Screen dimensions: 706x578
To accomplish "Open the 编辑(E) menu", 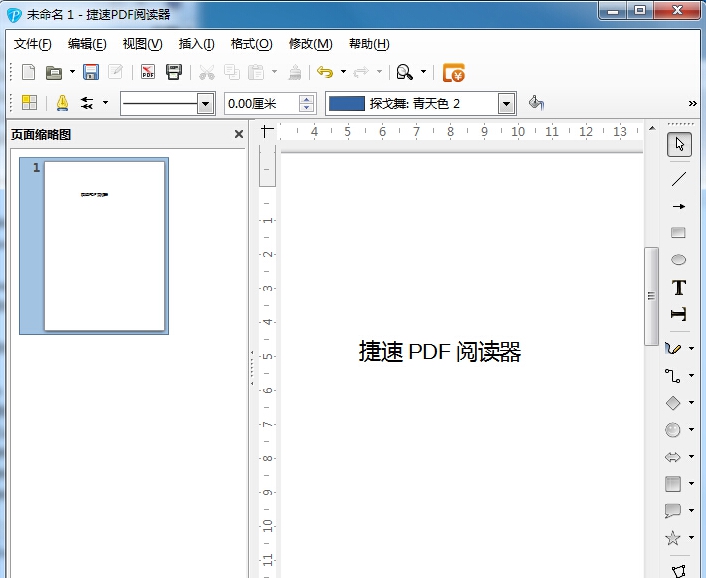I will click(87, 44).
